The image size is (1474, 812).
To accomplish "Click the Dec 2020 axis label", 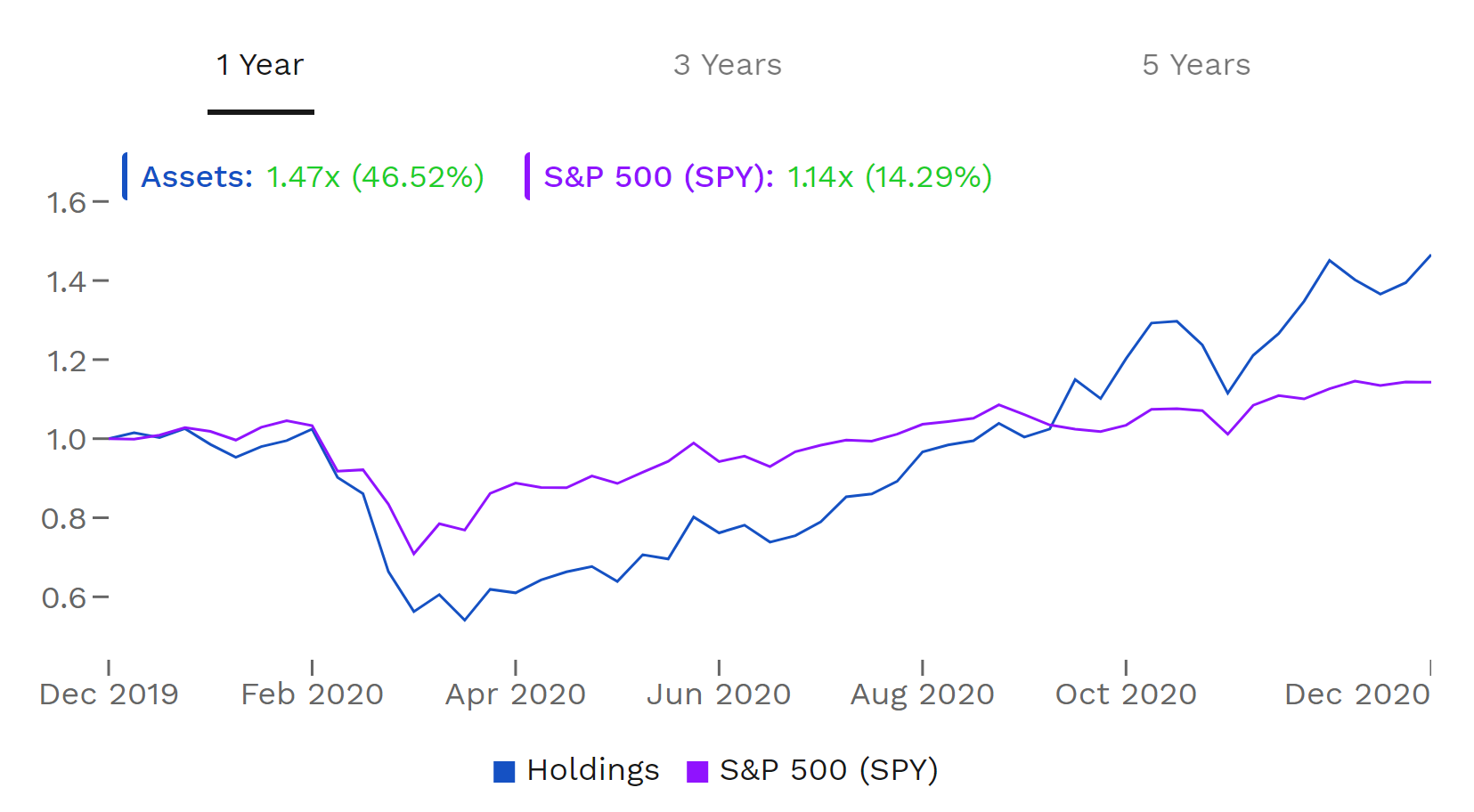I will click(1356, 694).
